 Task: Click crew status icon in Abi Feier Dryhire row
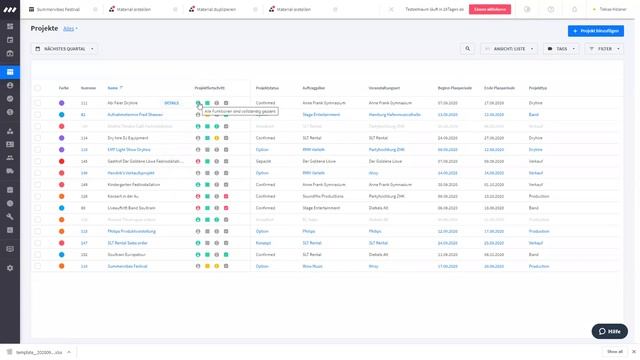tap(198, 103)
